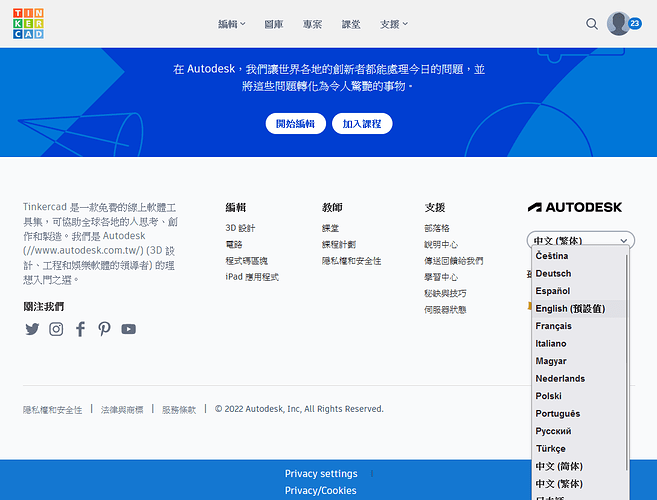This screenshot has width=657, height=500.
Task: Open the user profile avatar
Action: click(618, 23)
